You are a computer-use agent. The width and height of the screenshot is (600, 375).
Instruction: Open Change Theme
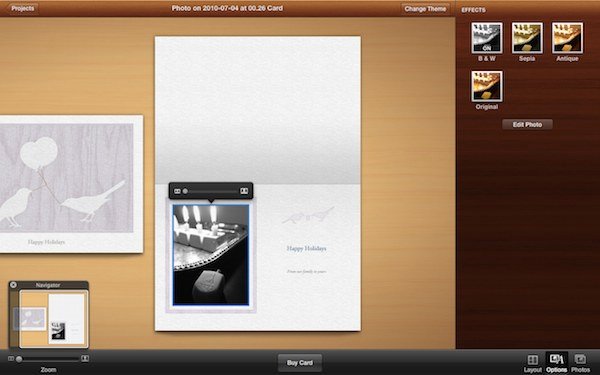pyautogui.click(x=425, y=8)
